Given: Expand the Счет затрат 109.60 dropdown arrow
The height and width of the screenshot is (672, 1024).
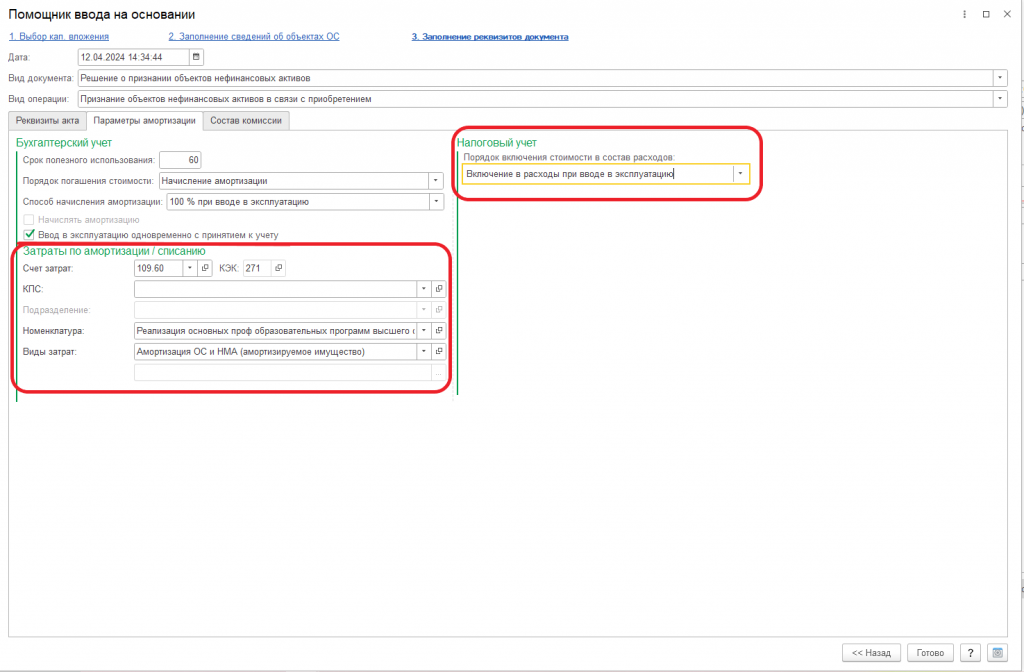Looking at the screenshot, I should [190, 268].
